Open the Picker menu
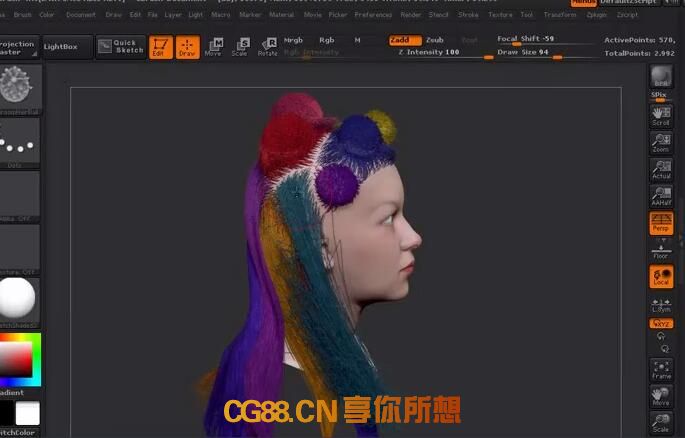685x438 pixels. pos(338,15)
